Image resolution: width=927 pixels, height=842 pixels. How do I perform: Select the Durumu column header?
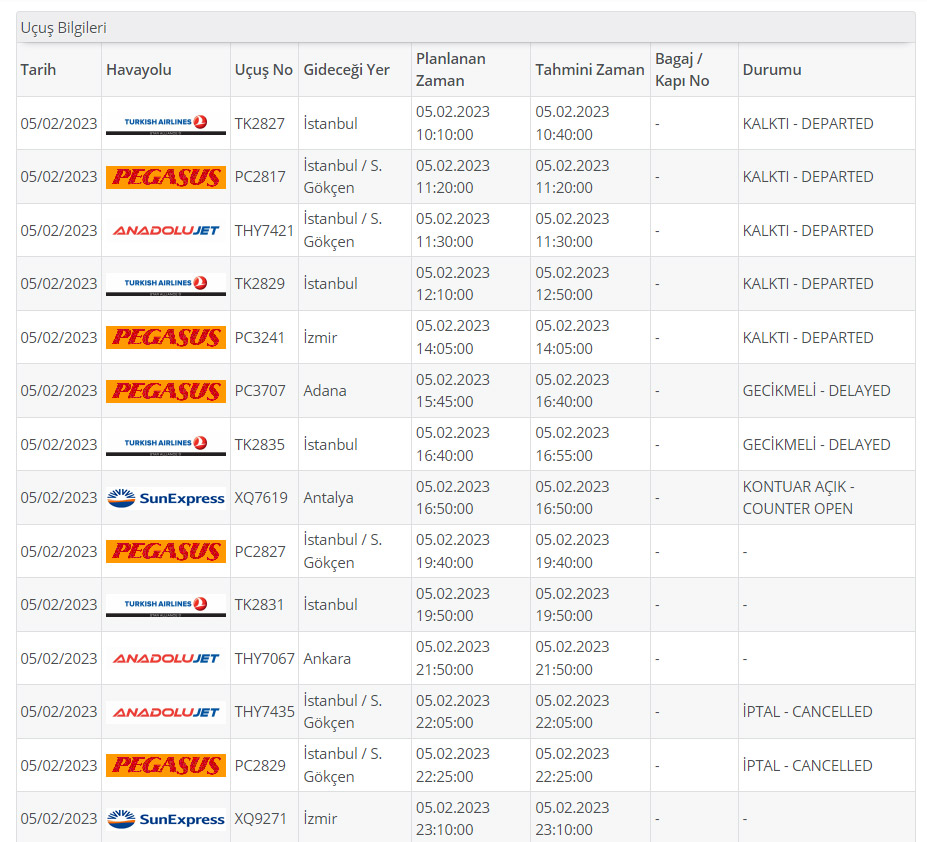[x=771, y=70]
